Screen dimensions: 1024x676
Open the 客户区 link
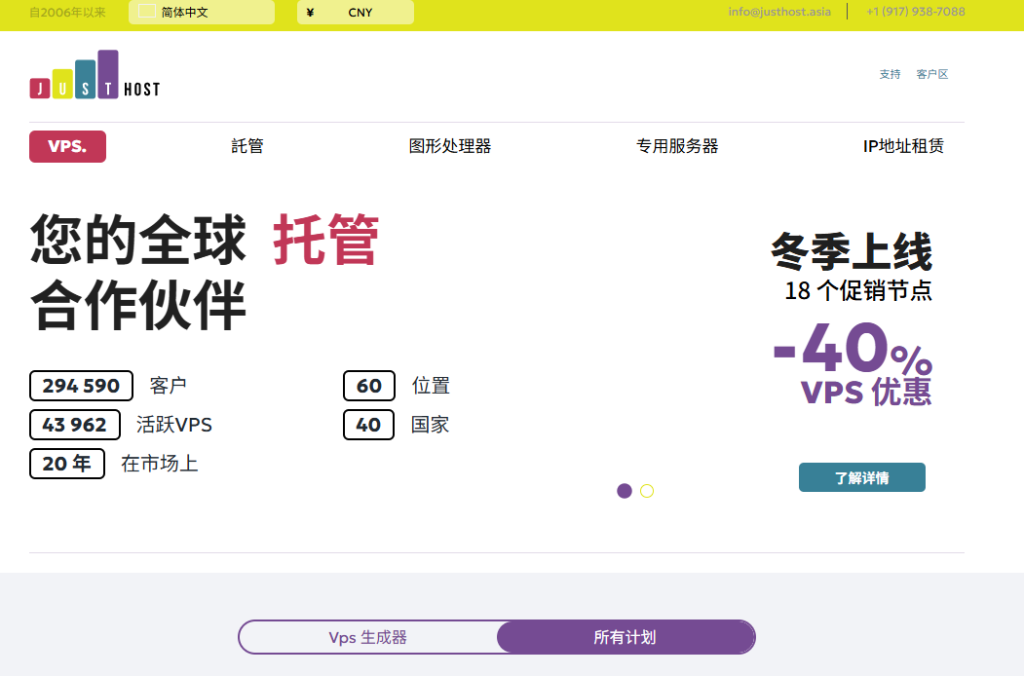[x=932, y=74]
